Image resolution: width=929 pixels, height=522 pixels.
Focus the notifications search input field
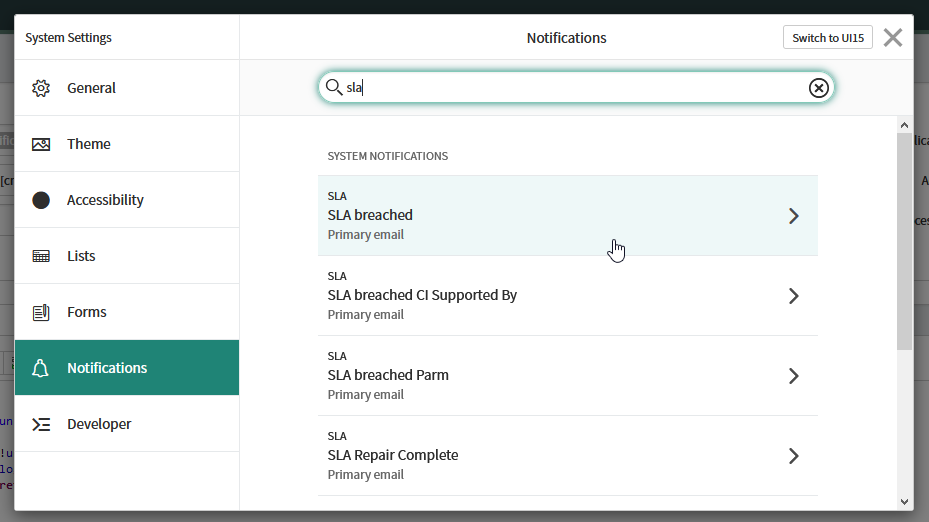coord(576,88)
